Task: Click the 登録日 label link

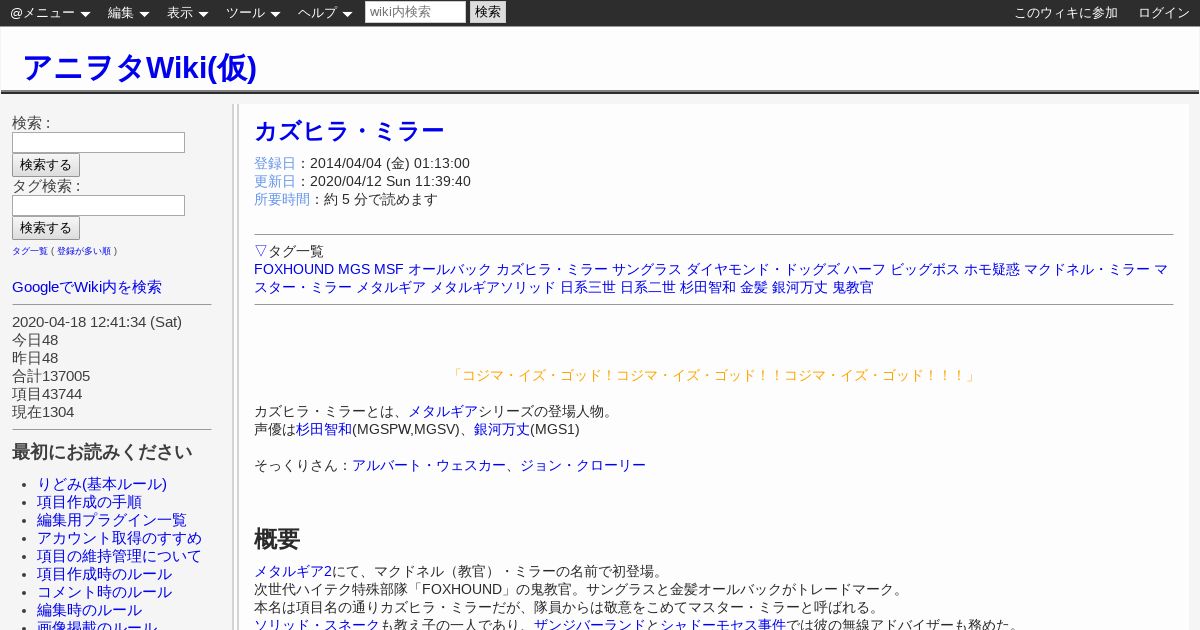Action: 275,163
